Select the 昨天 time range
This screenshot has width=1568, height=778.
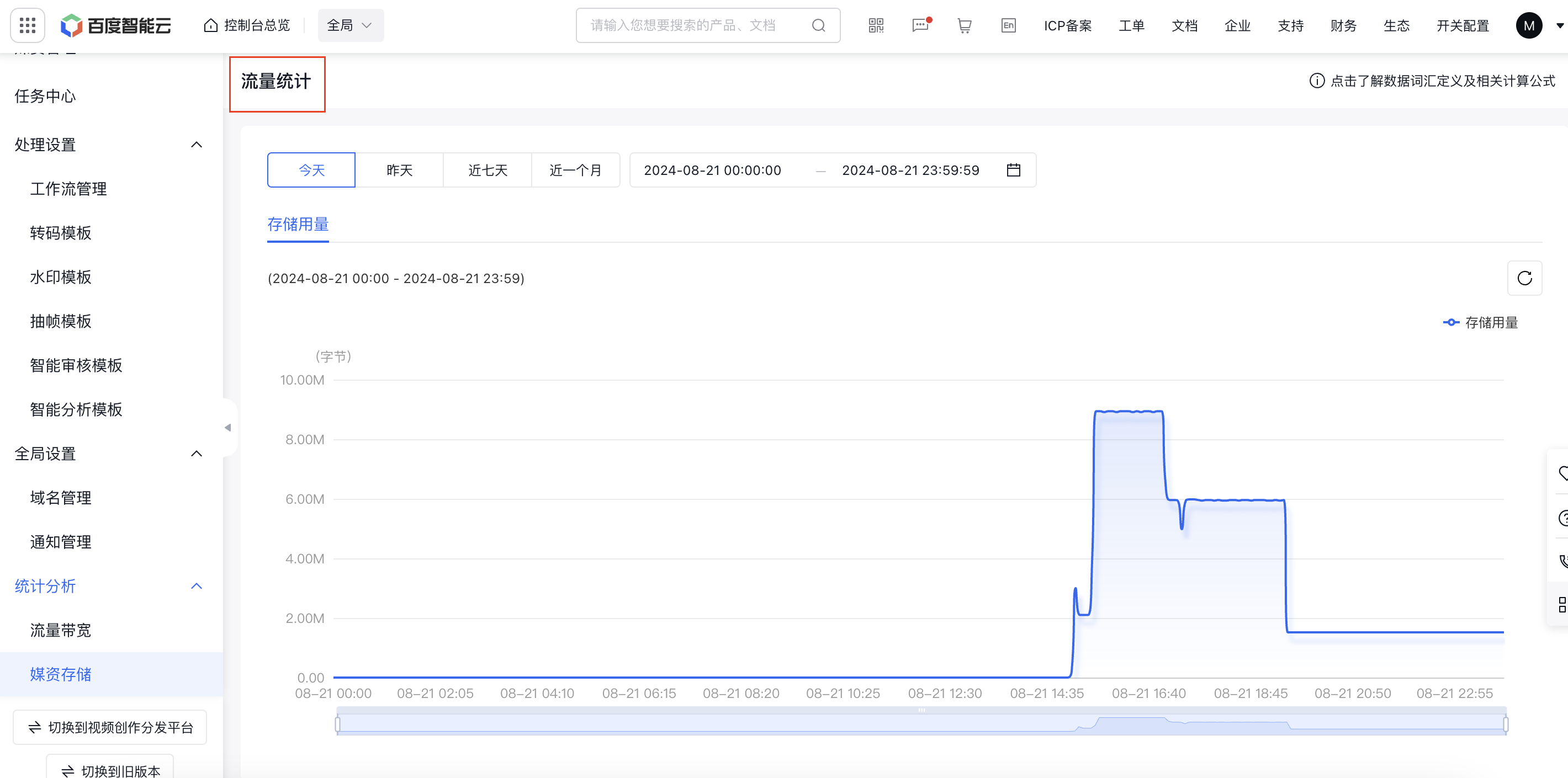coord(399,170)
